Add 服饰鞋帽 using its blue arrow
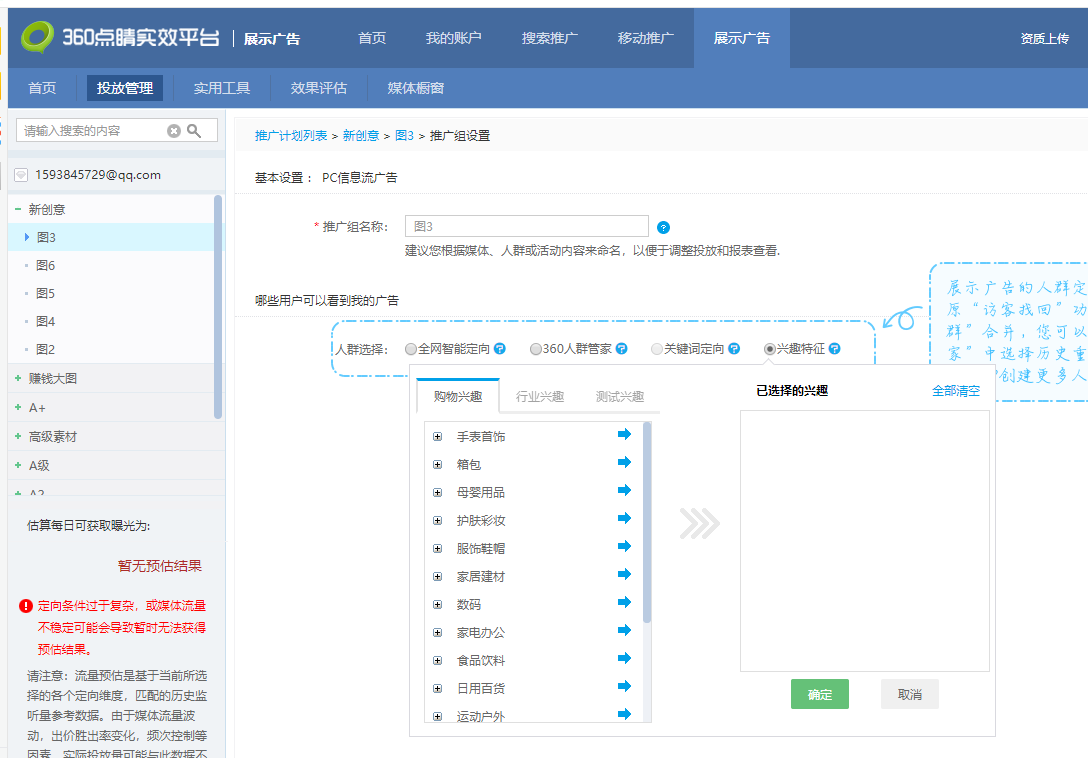 pos(624,546)
